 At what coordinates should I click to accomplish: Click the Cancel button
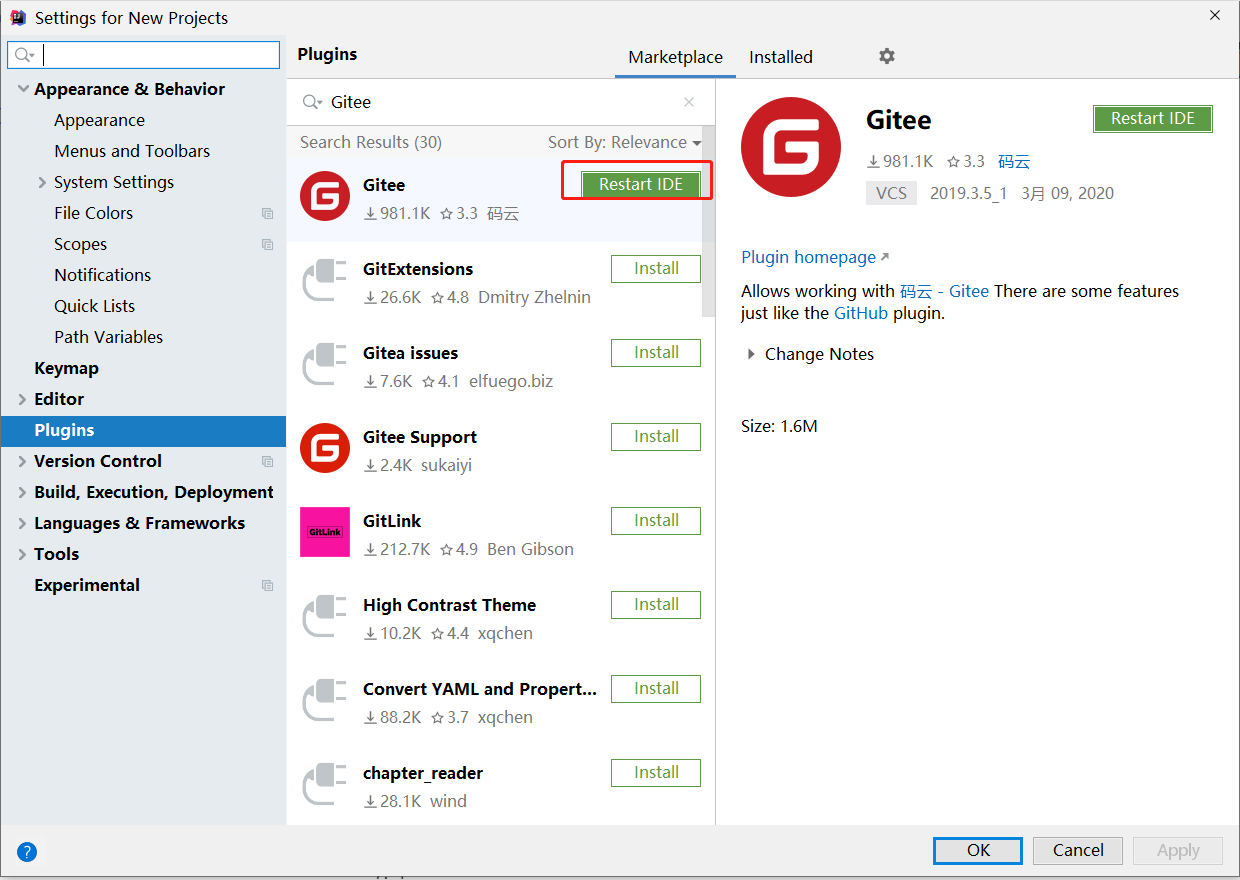(1078, 850)
